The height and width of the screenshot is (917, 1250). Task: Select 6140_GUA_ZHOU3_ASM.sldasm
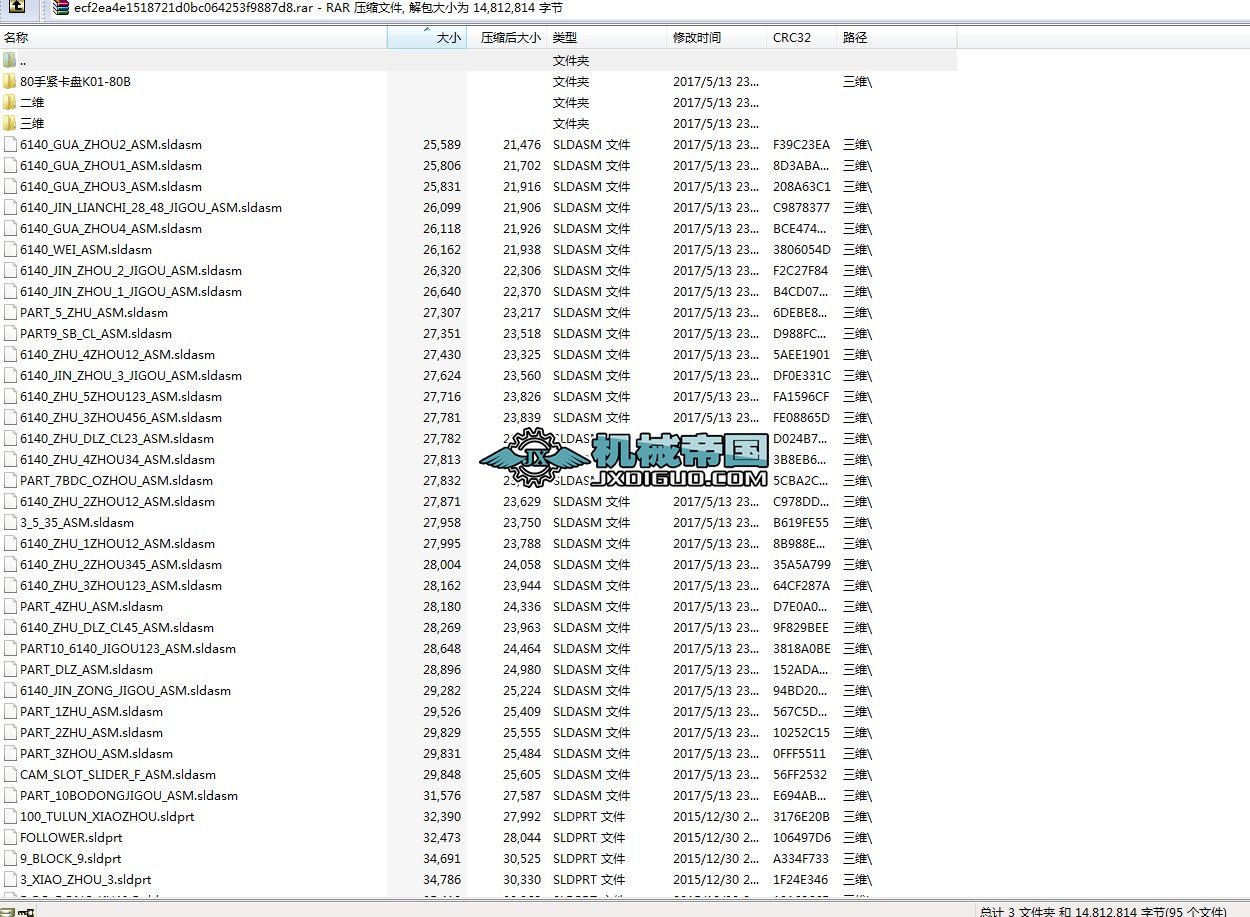[111, 187]
